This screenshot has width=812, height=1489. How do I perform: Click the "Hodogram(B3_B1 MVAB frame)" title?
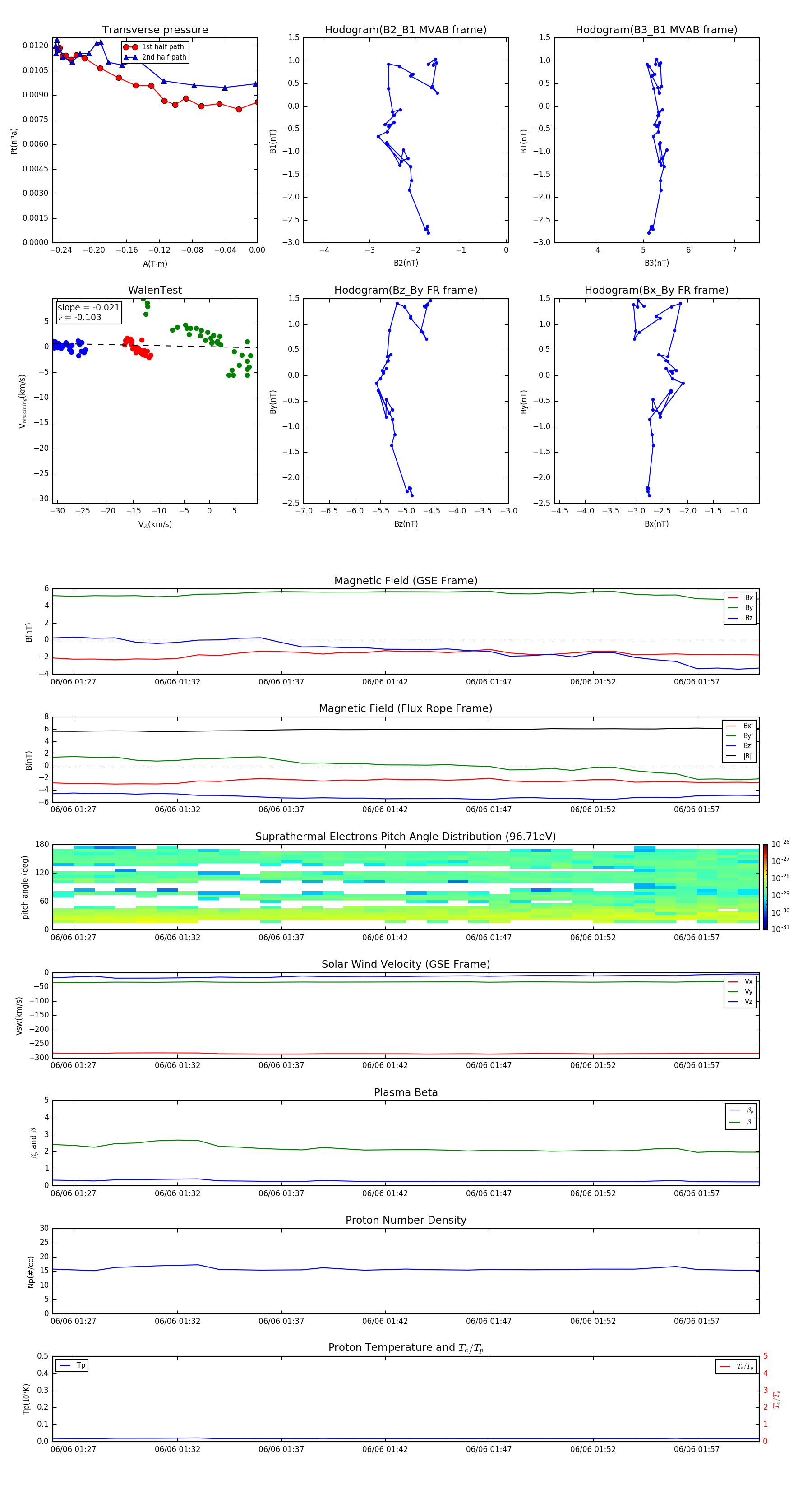656,30
